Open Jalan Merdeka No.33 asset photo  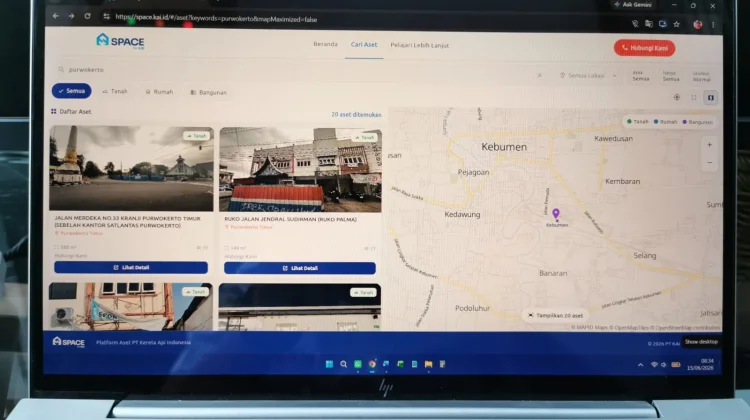coord(131,168)
